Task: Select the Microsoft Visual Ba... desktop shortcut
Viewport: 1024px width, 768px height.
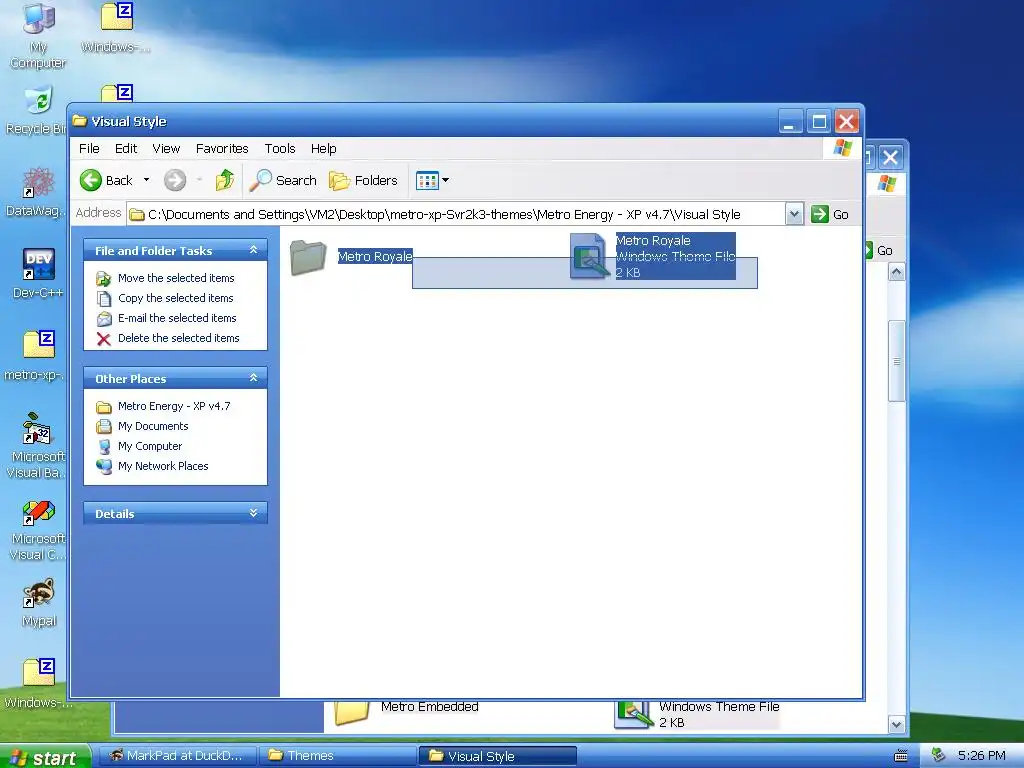Action: pos(37,445)
